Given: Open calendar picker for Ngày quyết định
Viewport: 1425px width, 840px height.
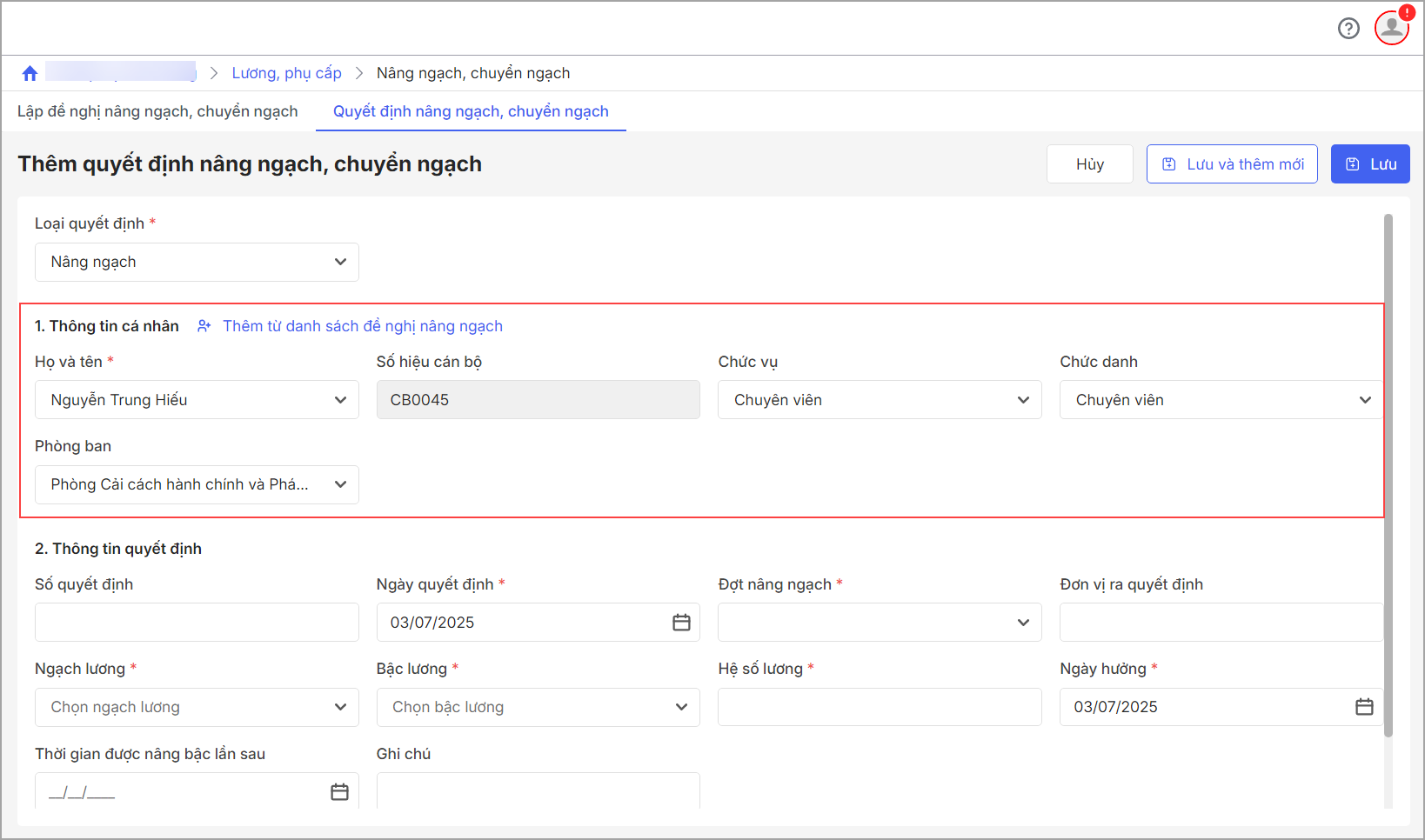Looking at the screenshot, I should coord(681,623).
